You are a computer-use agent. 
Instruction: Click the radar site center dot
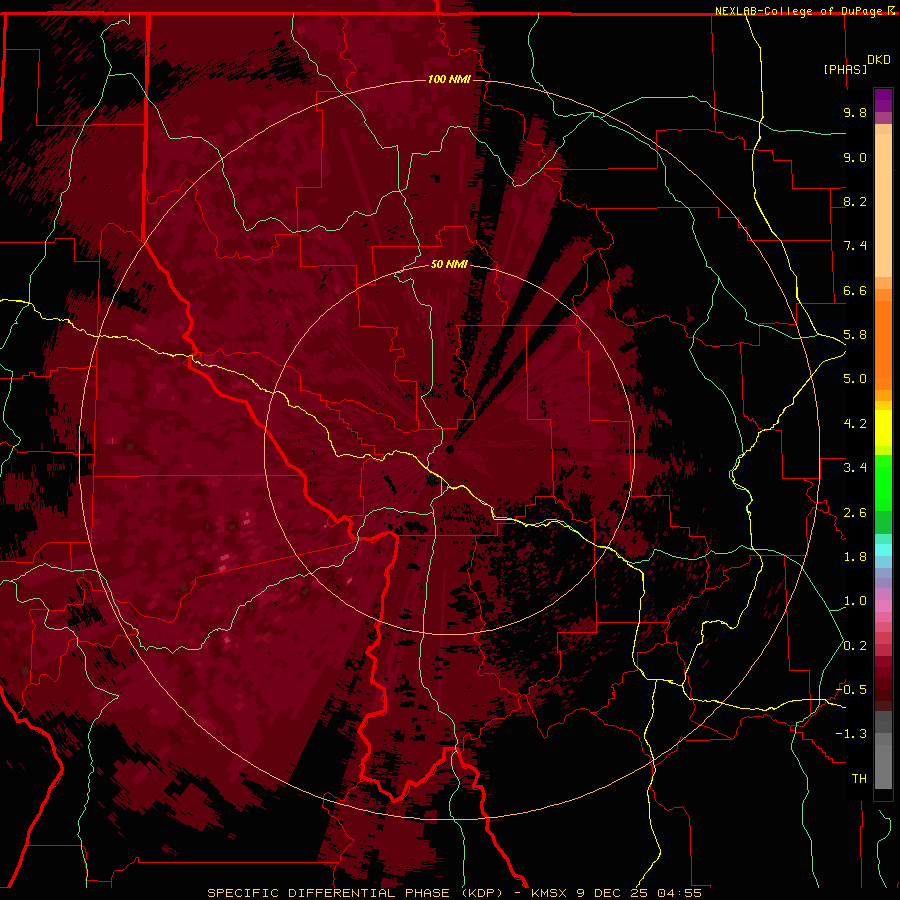(450, 450)
